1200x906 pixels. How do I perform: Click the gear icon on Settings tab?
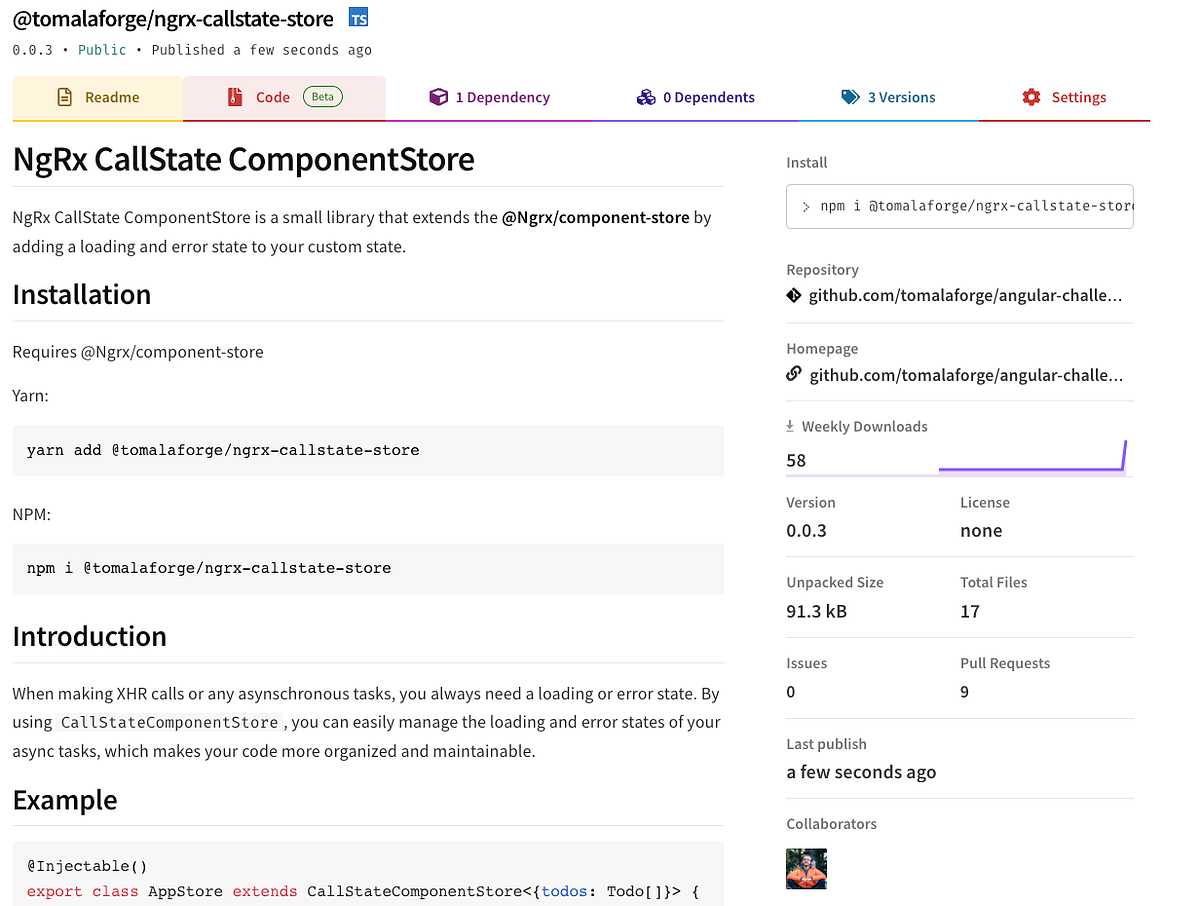(1031, 97)
